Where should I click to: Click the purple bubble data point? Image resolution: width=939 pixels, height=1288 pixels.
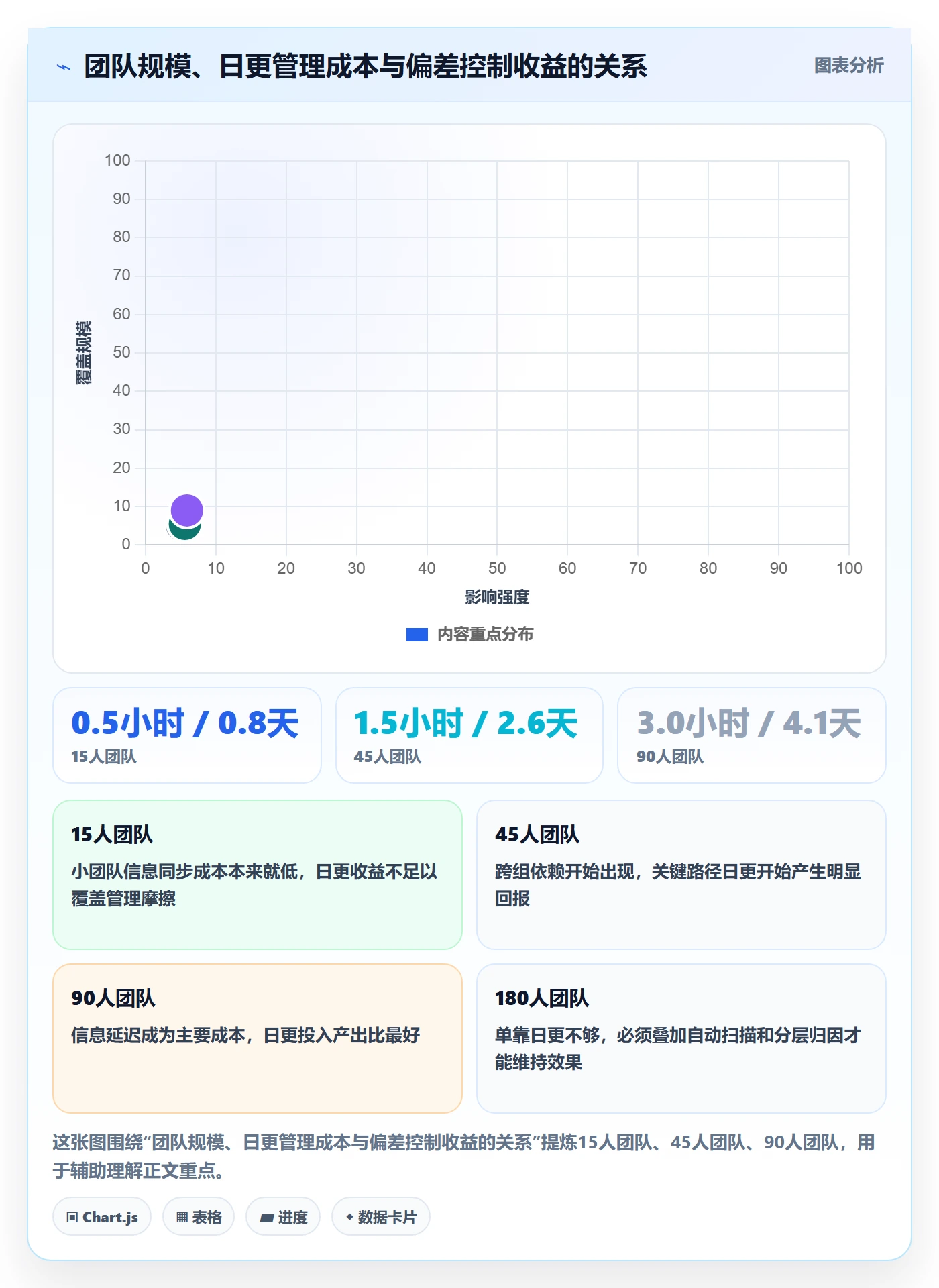point(186,511)
